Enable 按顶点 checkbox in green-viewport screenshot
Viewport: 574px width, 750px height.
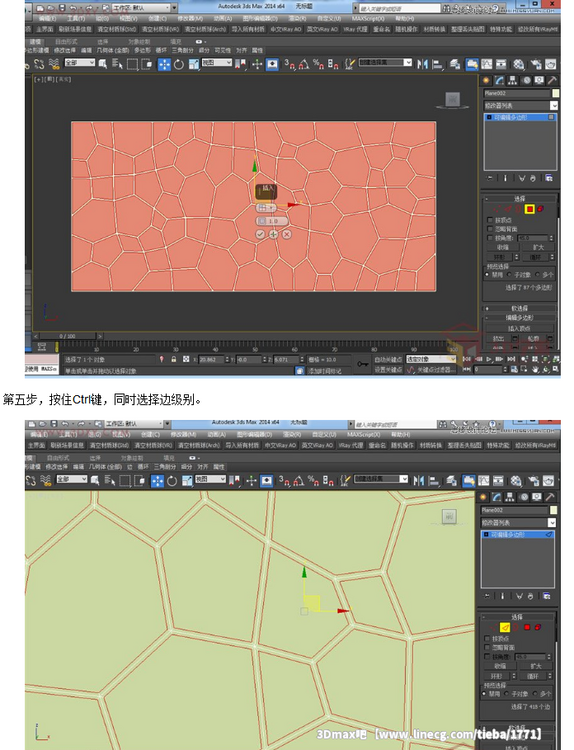click(487, 639)
